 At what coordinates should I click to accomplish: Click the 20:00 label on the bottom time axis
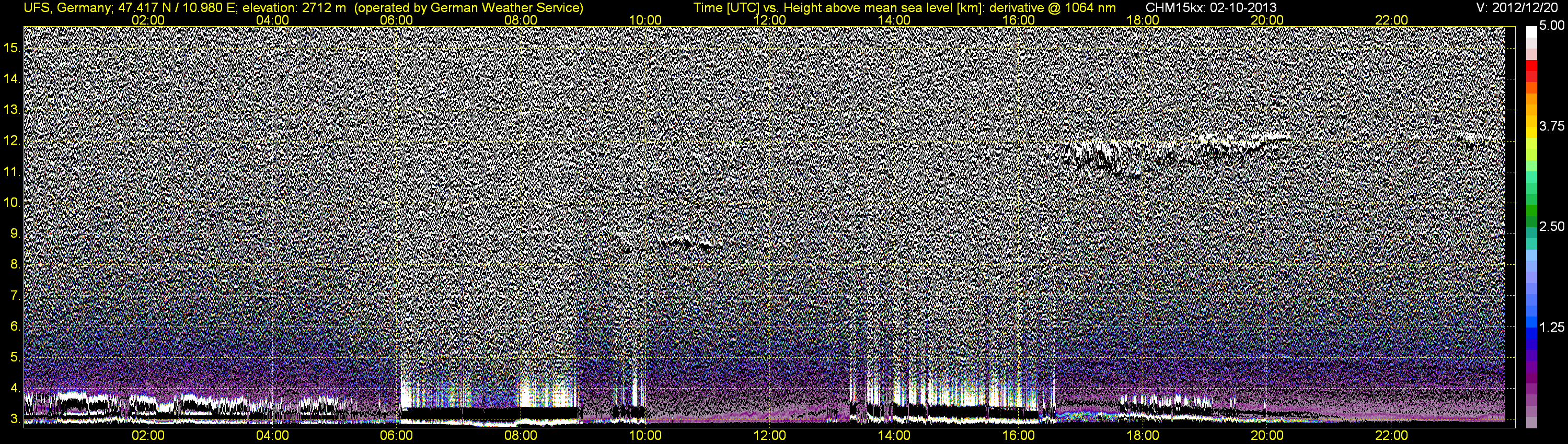[1267, 436]
